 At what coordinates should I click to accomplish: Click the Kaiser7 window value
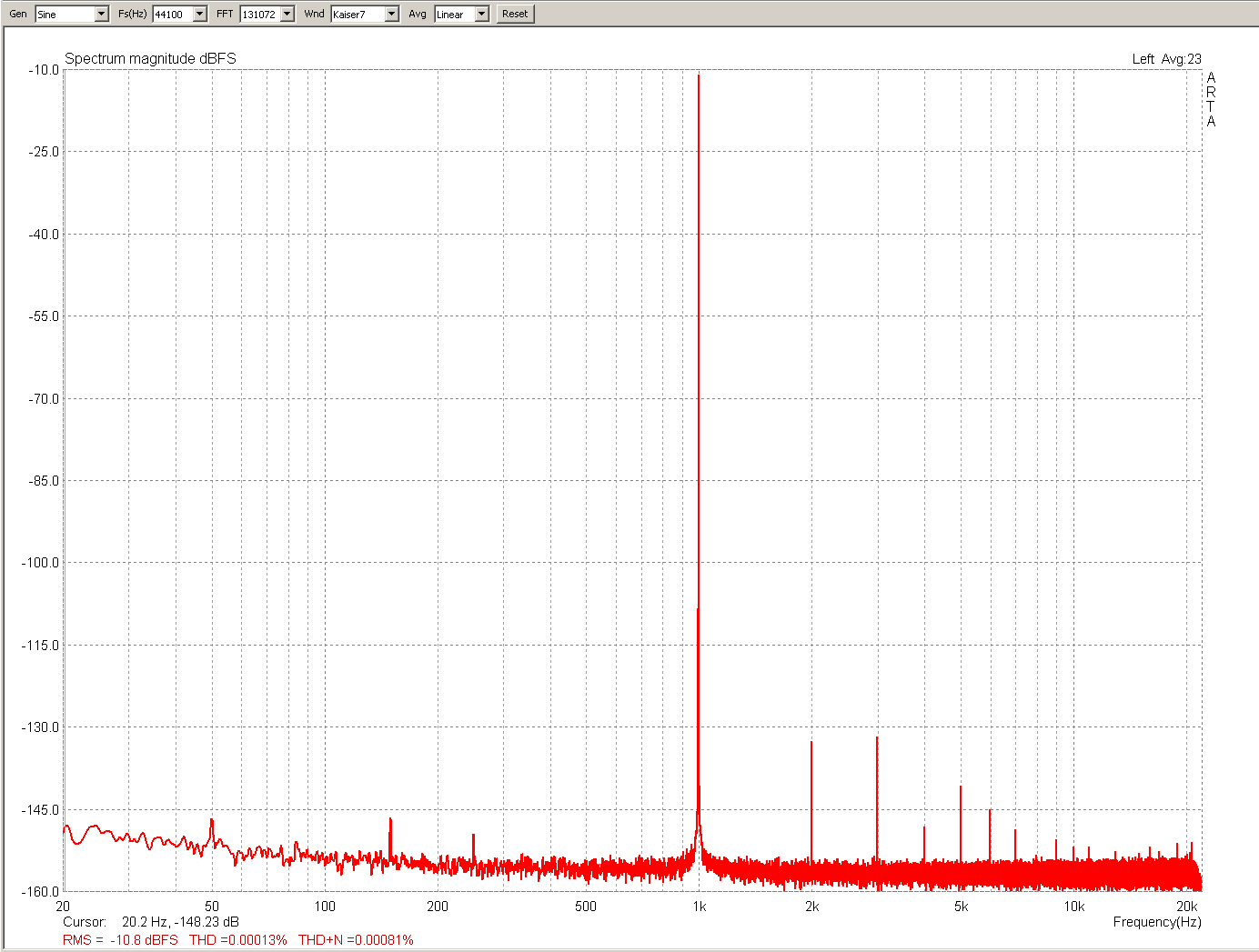pos(349,15)
